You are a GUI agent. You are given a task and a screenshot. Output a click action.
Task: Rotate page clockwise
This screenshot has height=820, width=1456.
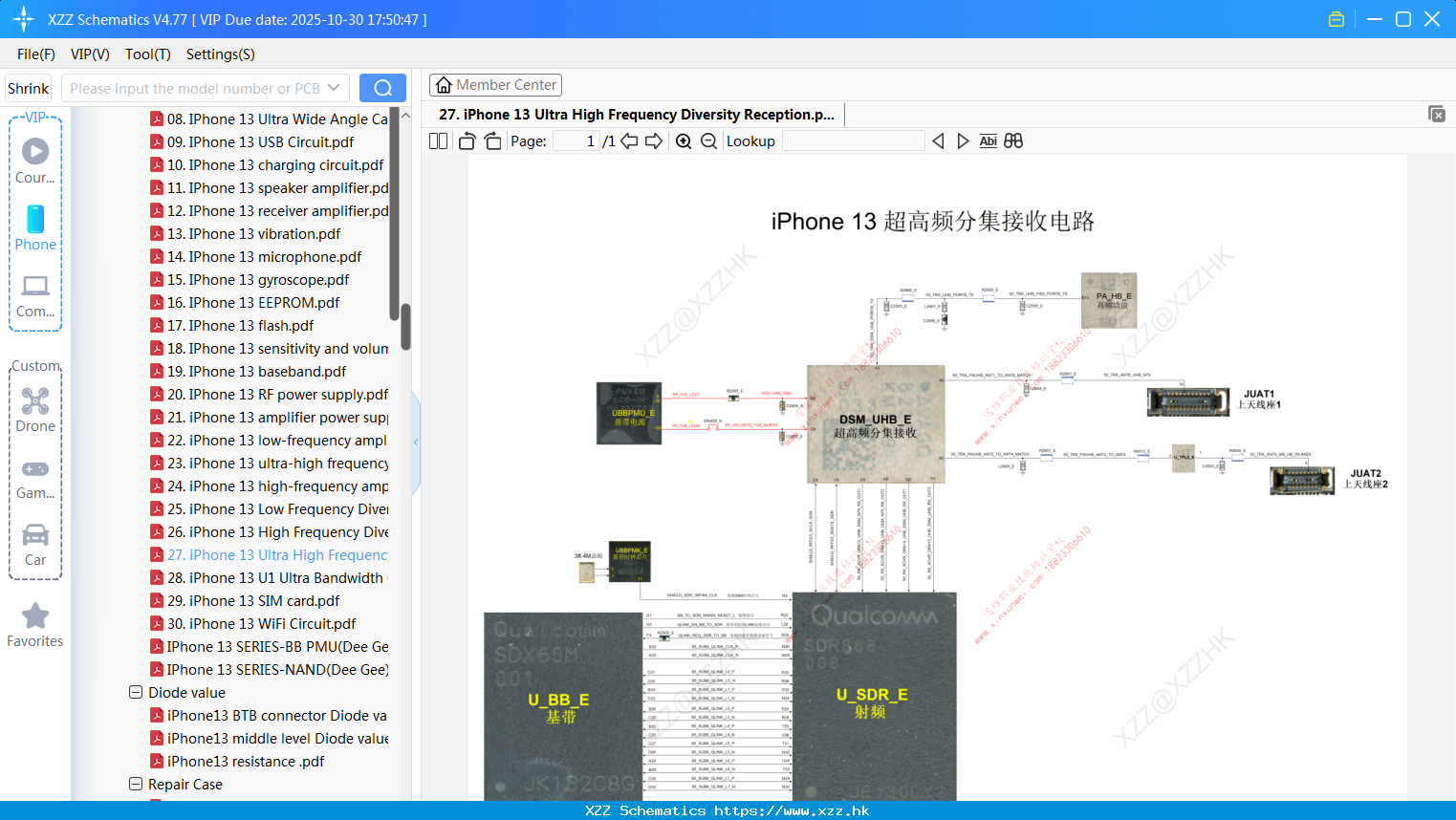tap(492, 141)
